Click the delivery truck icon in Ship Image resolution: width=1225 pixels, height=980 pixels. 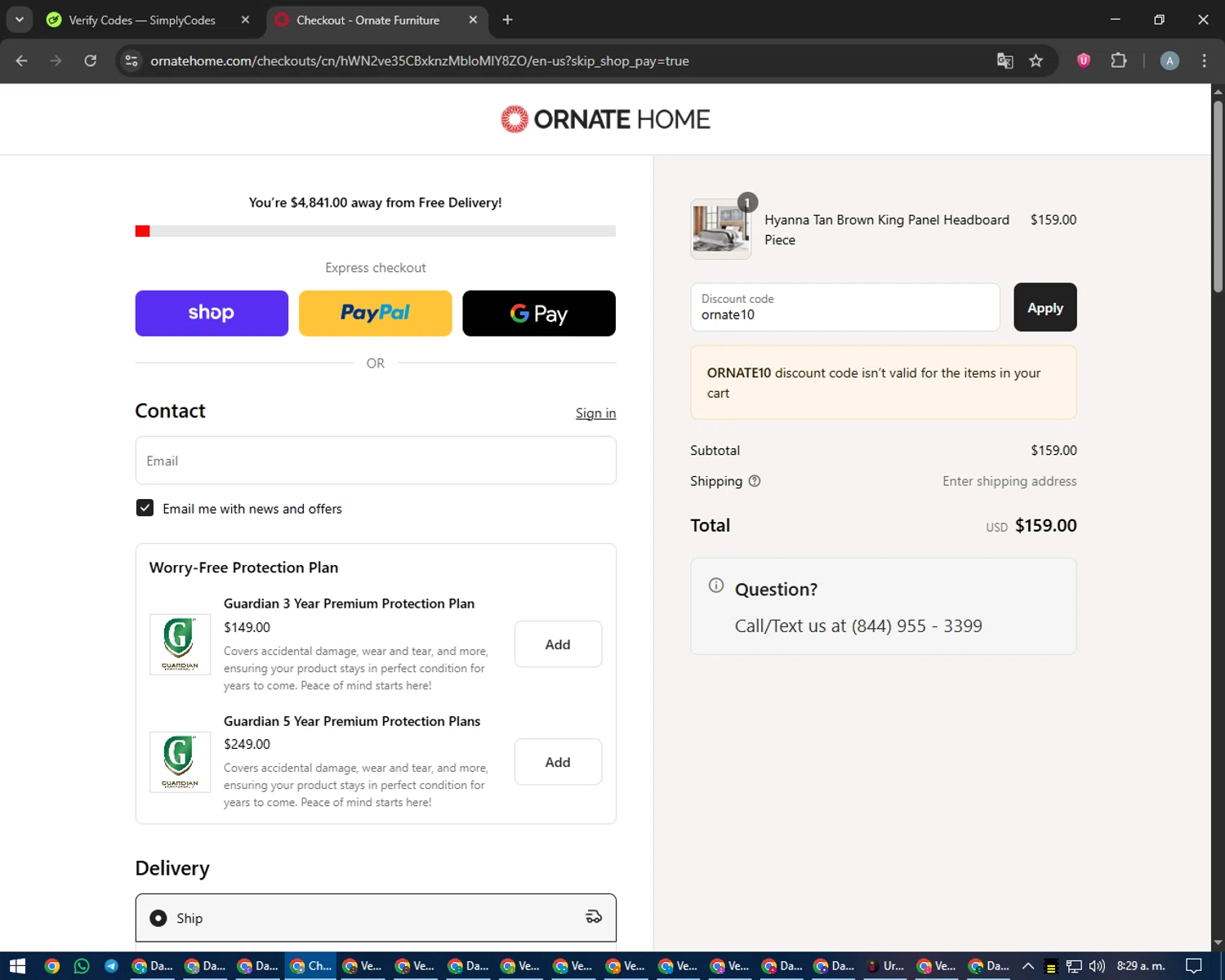pyautogui.click(x=594, y=917)
